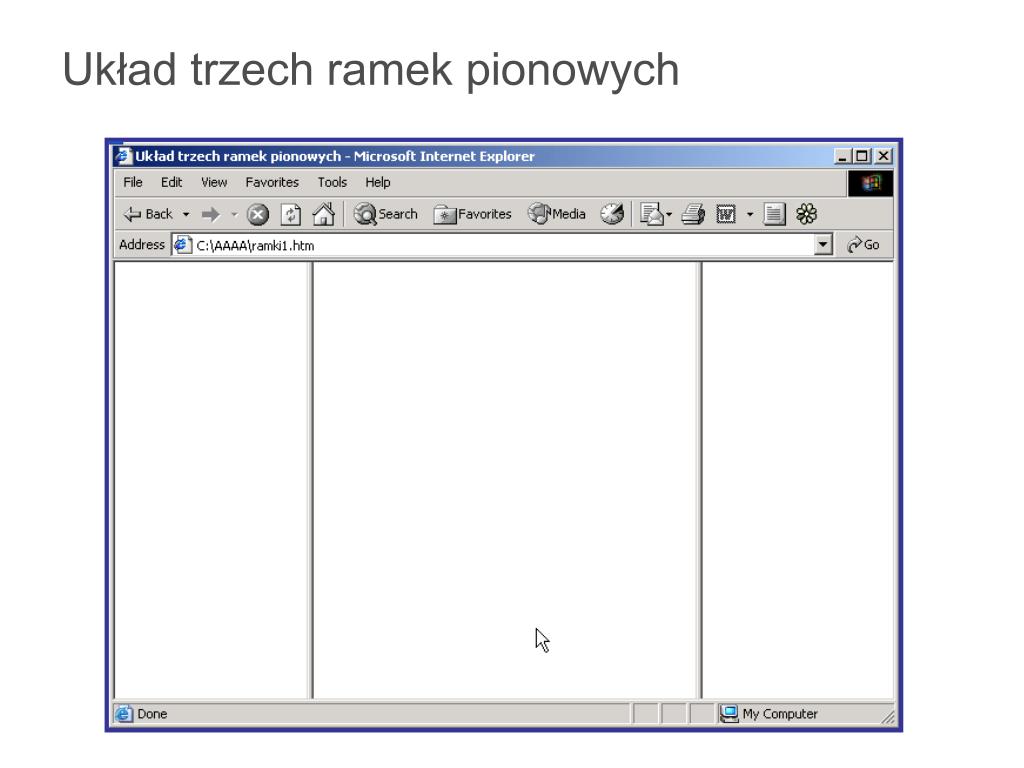This screenshot has width=1024, height=768.
Task: Go to the Home page icon
Action: click(x=323, y=214)
